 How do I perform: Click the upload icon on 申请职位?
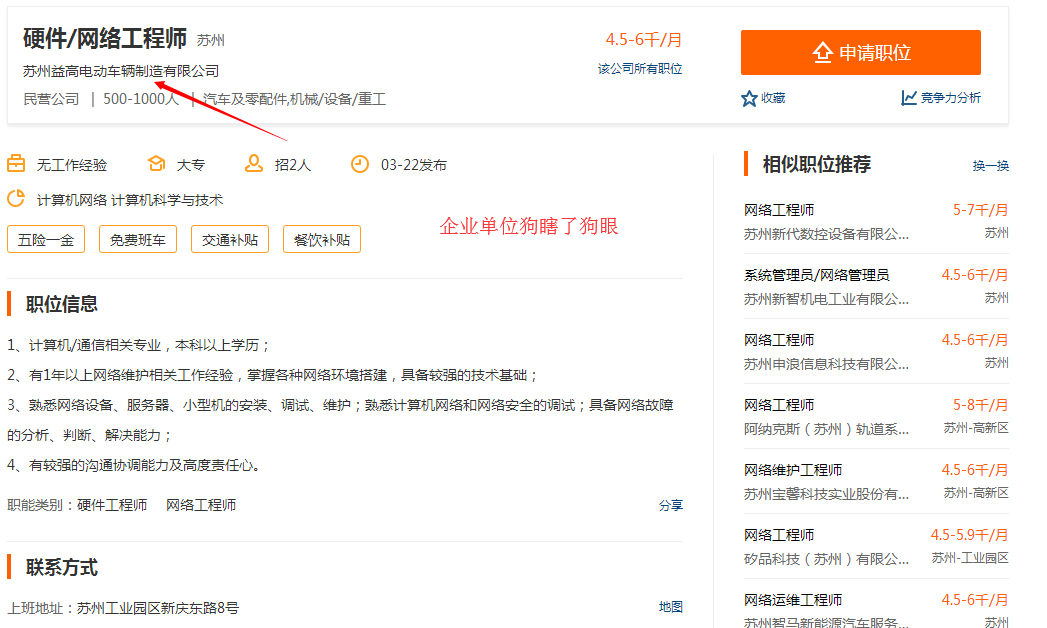click(823, 53)
